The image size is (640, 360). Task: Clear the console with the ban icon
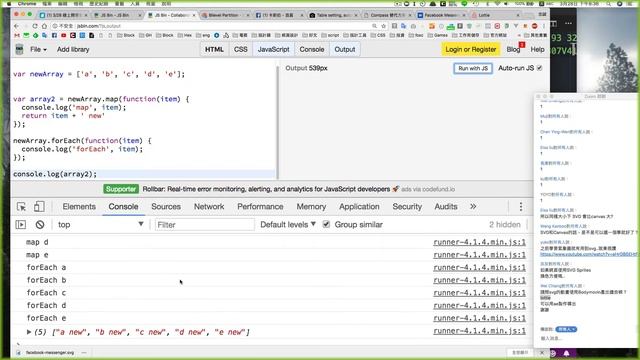point(40,224)
